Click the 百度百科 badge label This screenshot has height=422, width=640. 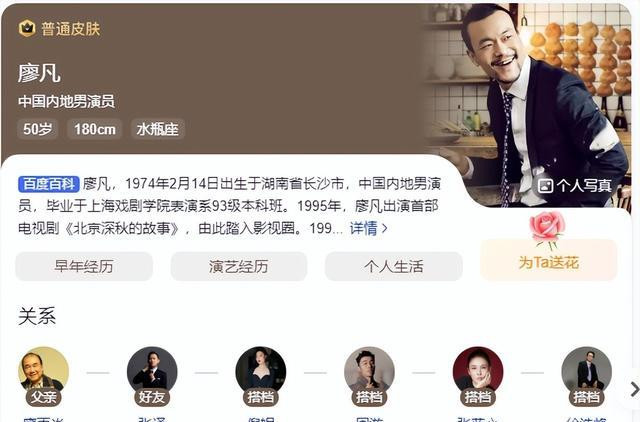point(49,184)
